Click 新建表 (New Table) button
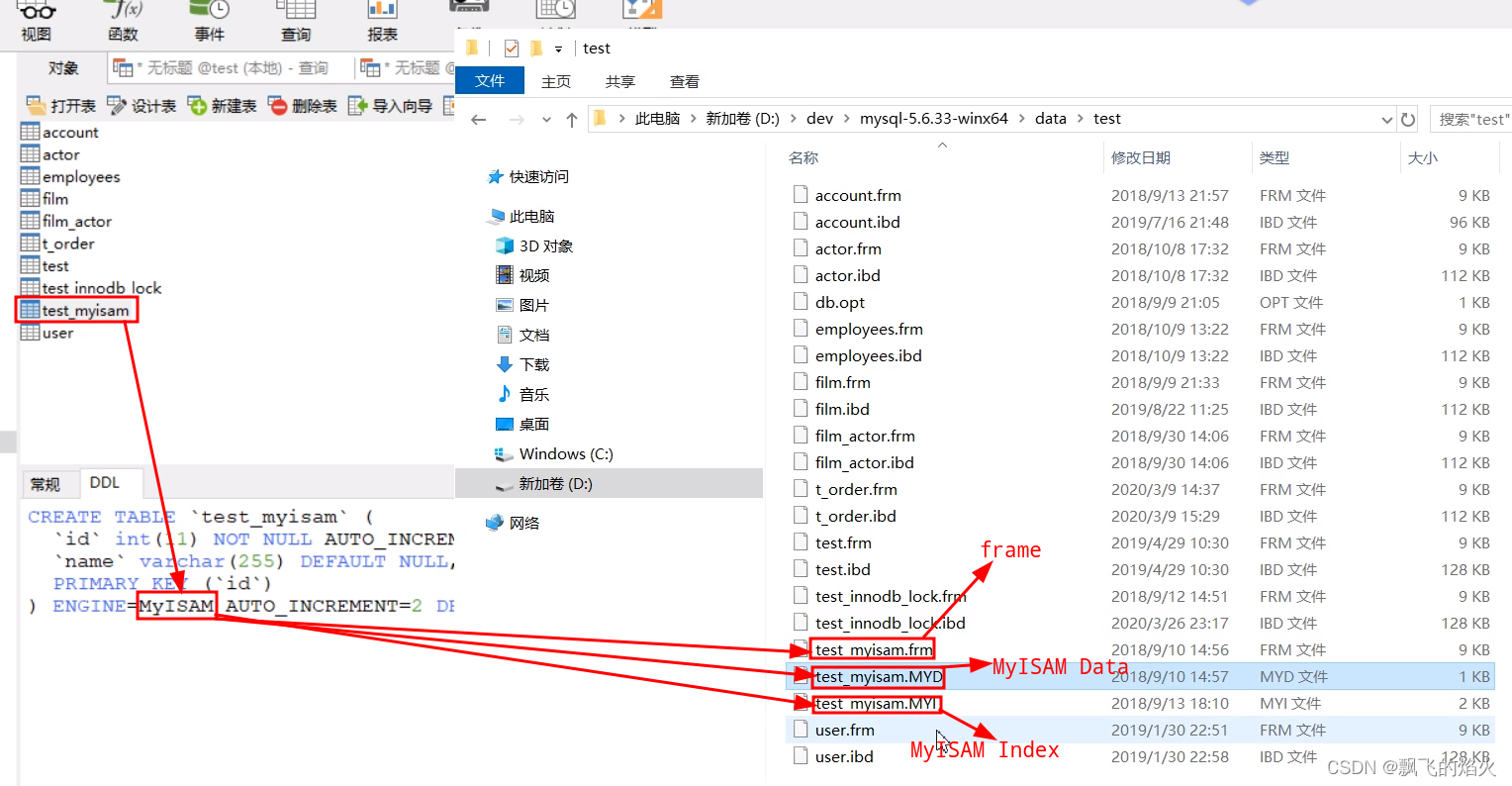Screen dimensions: 1512x786 coord(223,106)
